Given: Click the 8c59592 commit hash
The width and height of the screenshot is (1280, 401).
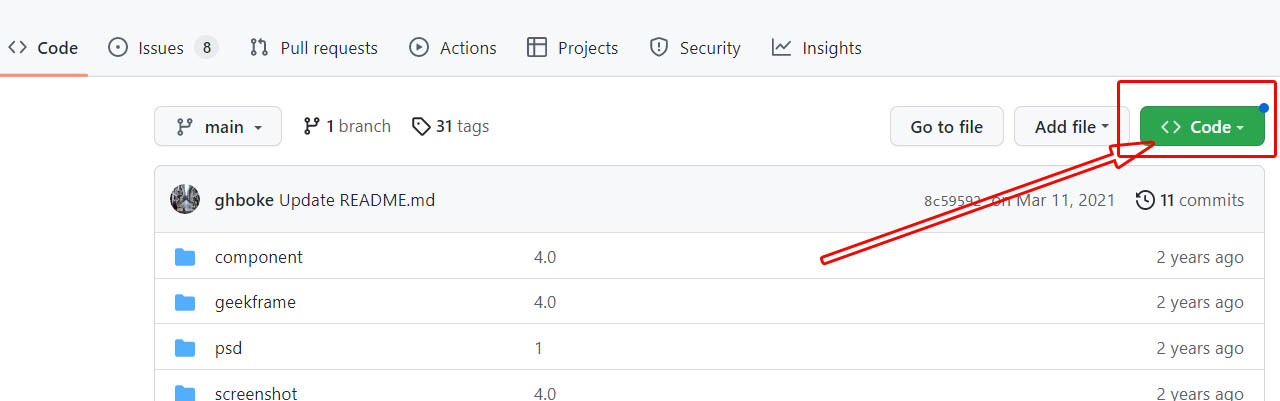Looking at the screenshot, I should [953, 200].
